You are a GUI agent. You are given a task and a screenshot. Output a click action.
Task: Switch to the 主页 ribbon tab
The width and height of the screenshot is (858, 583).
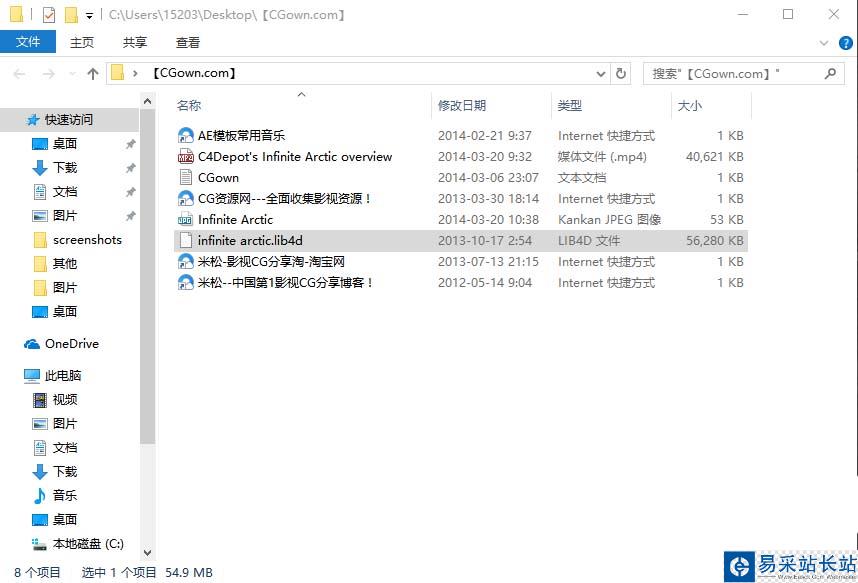click(82, 42)
